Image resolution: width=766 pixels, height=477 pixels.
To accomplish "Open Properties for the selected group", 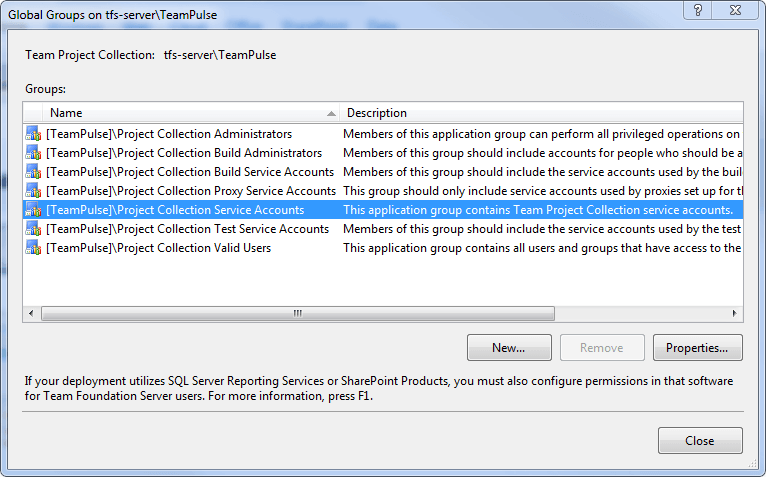I will 698,347.
